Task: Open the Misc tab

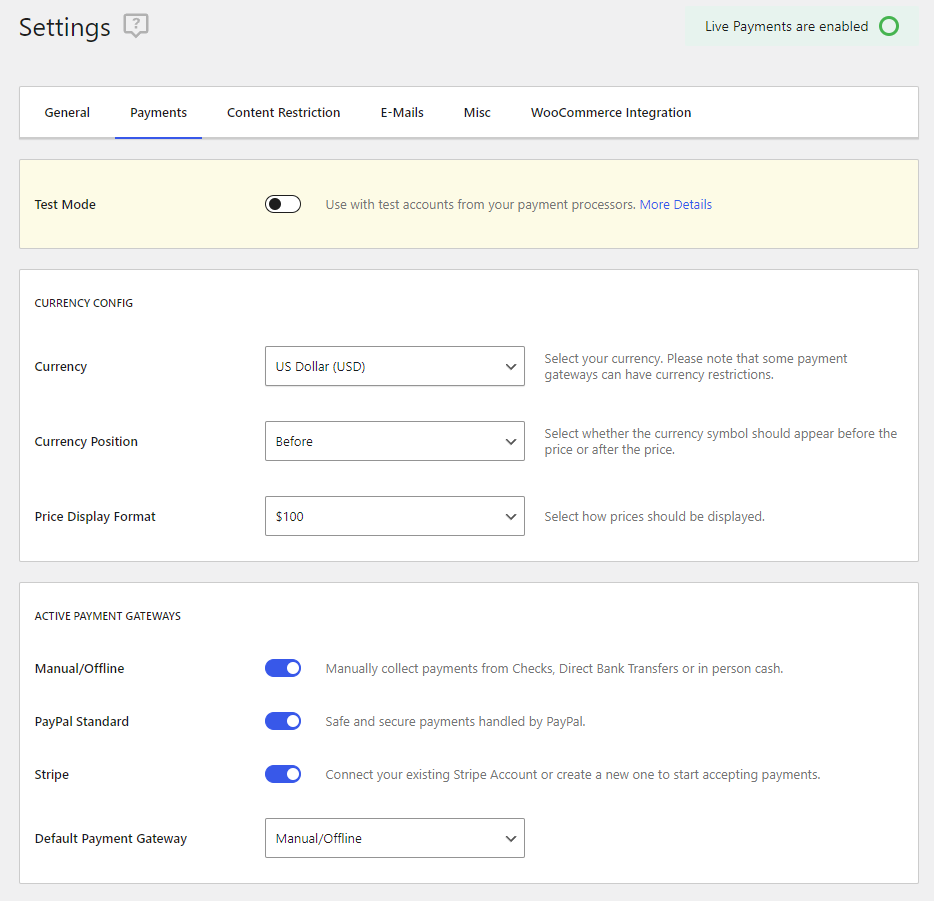Action: click(477, 113)
